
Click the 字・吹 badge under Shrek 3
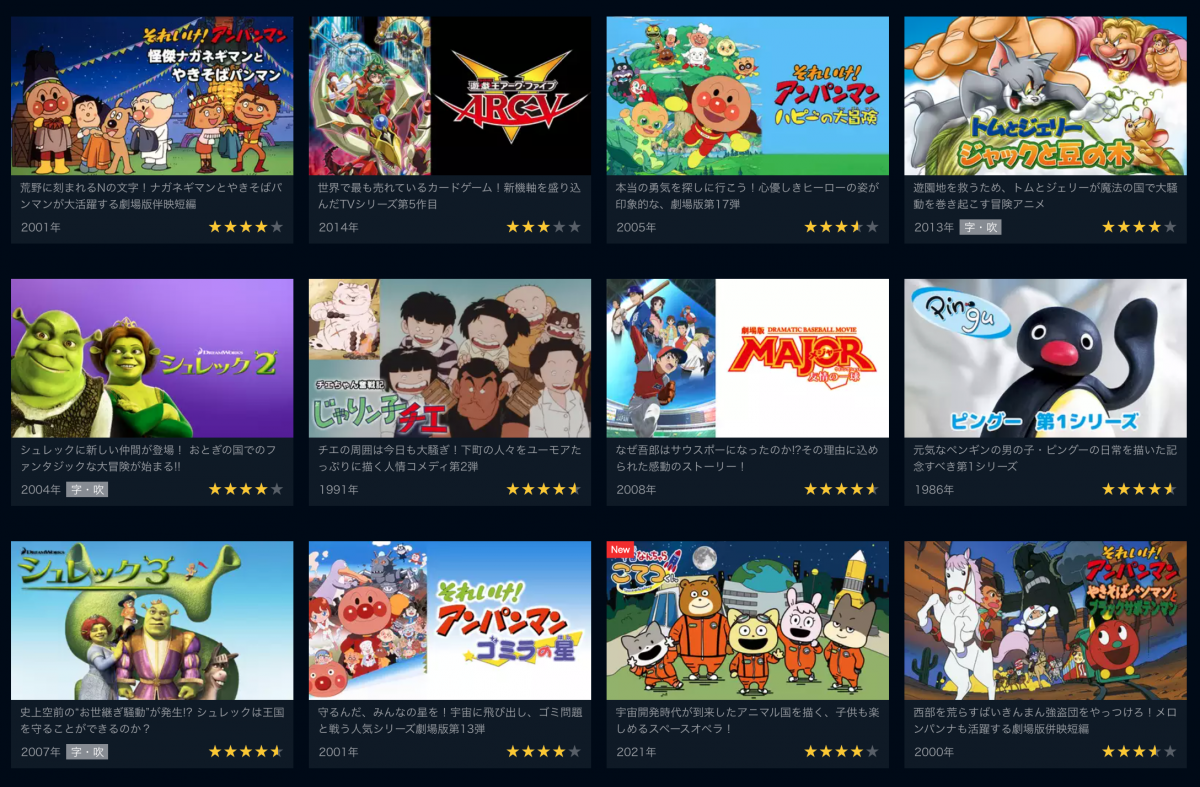point(87,752)
